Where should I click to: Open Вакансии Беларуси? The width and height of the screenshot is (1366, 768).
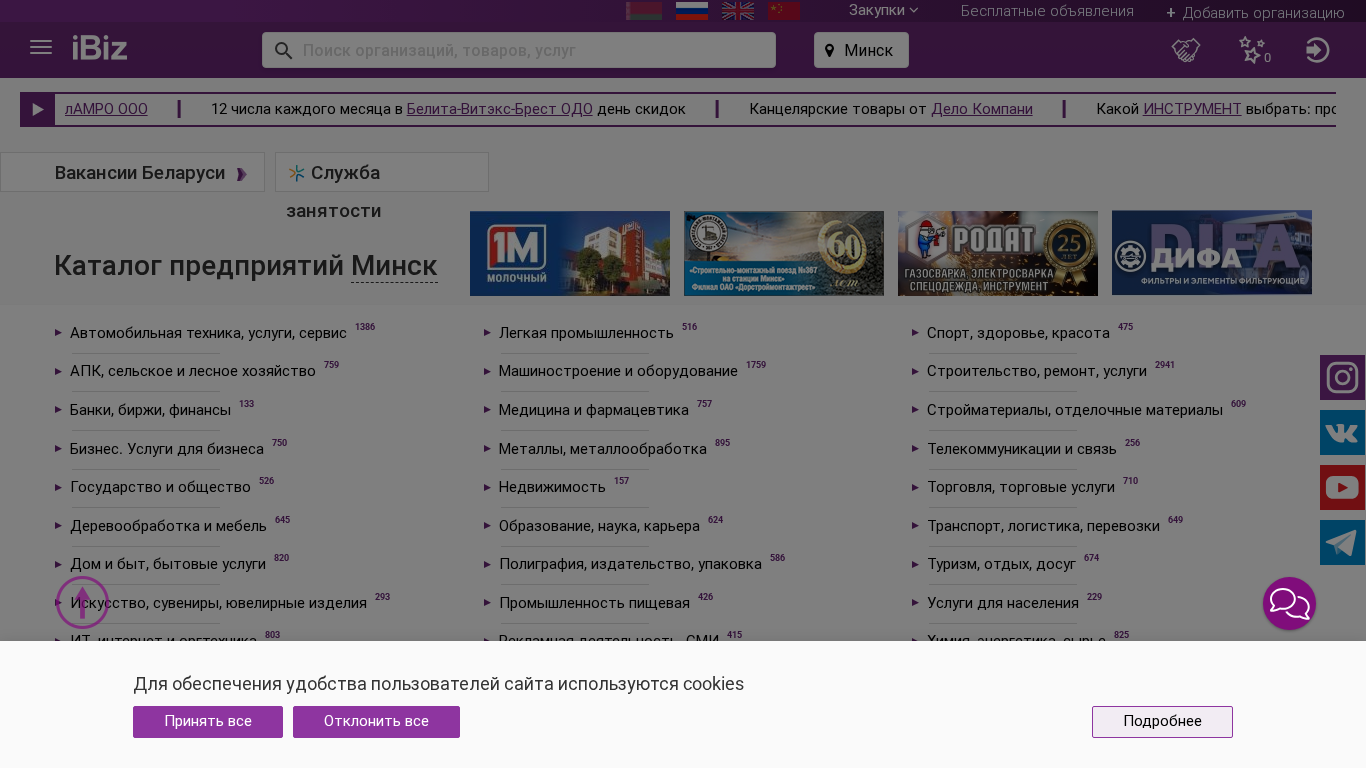[x=132, y=172]
